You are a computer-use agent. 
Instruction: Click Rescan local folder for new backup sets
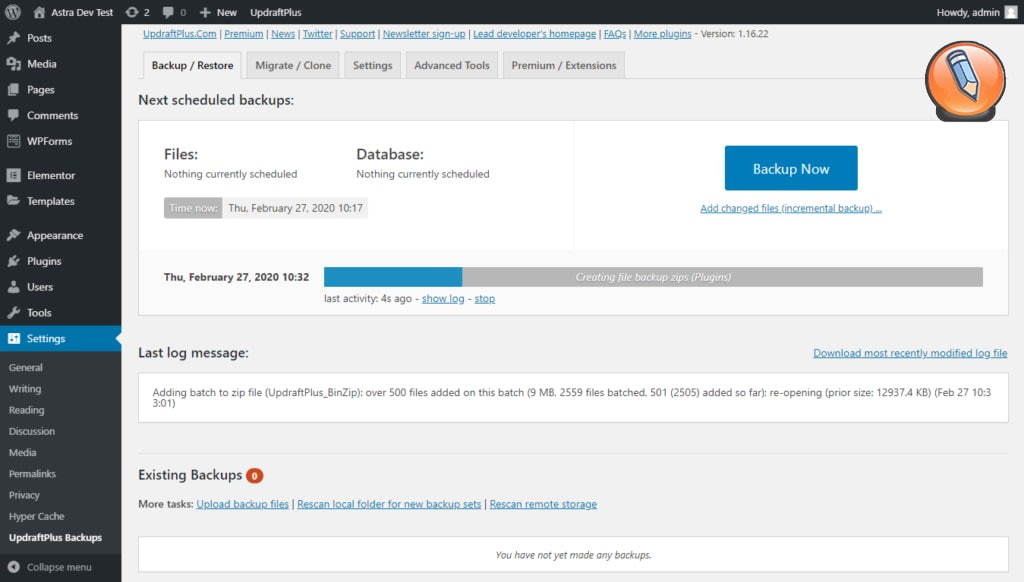click(389, 504)
